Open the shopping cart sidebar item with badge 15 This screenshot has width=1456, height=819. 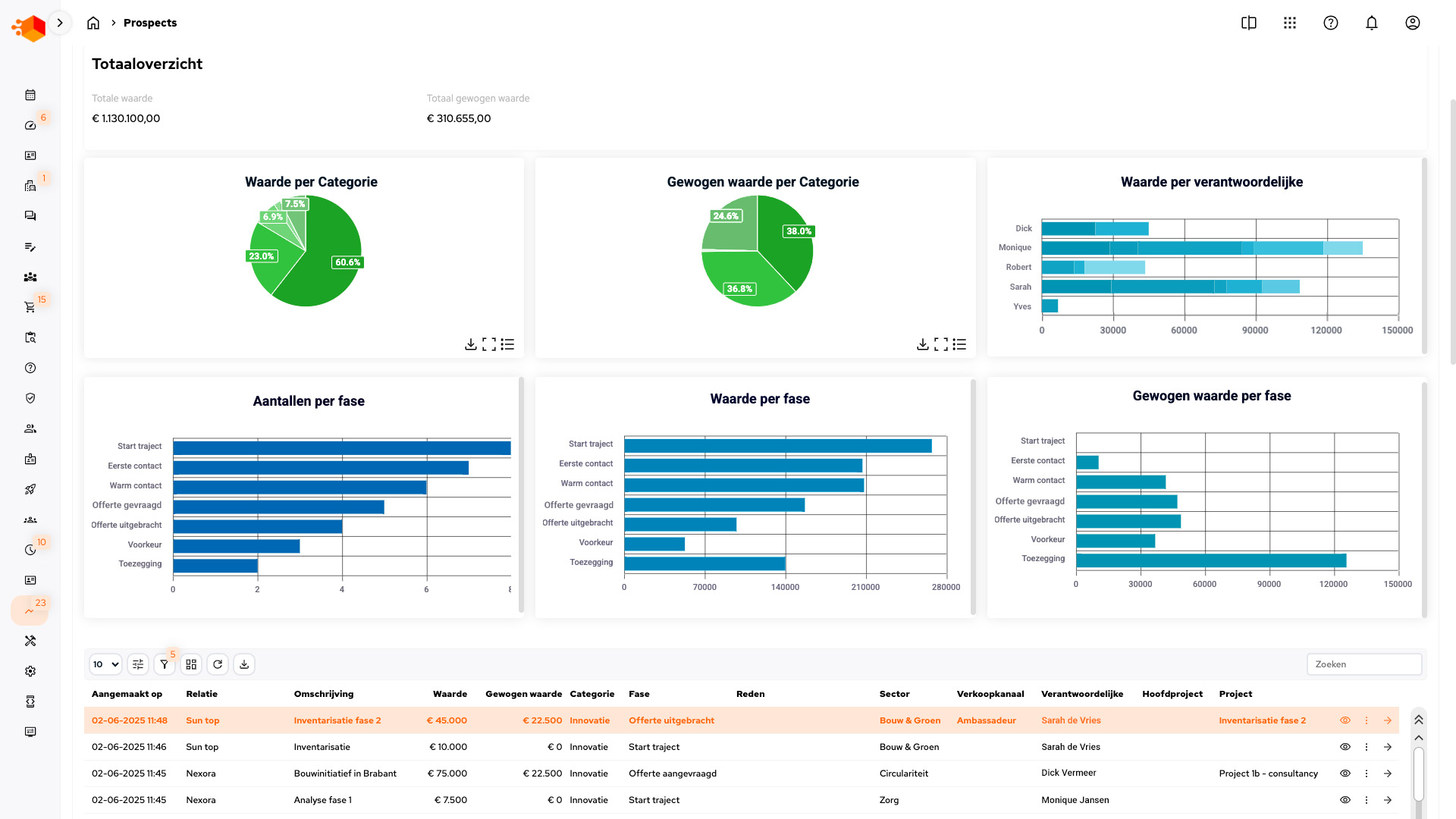coord(30,307)
